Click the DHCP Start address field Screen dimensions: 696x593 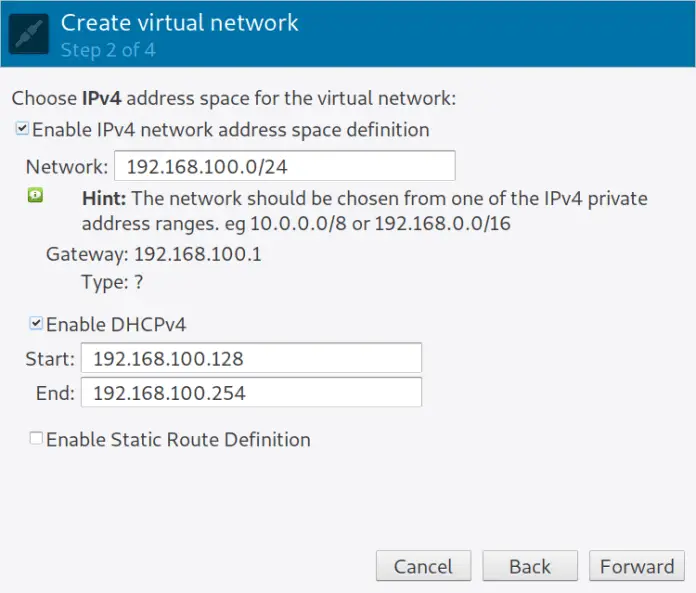(x=251, y=358)
